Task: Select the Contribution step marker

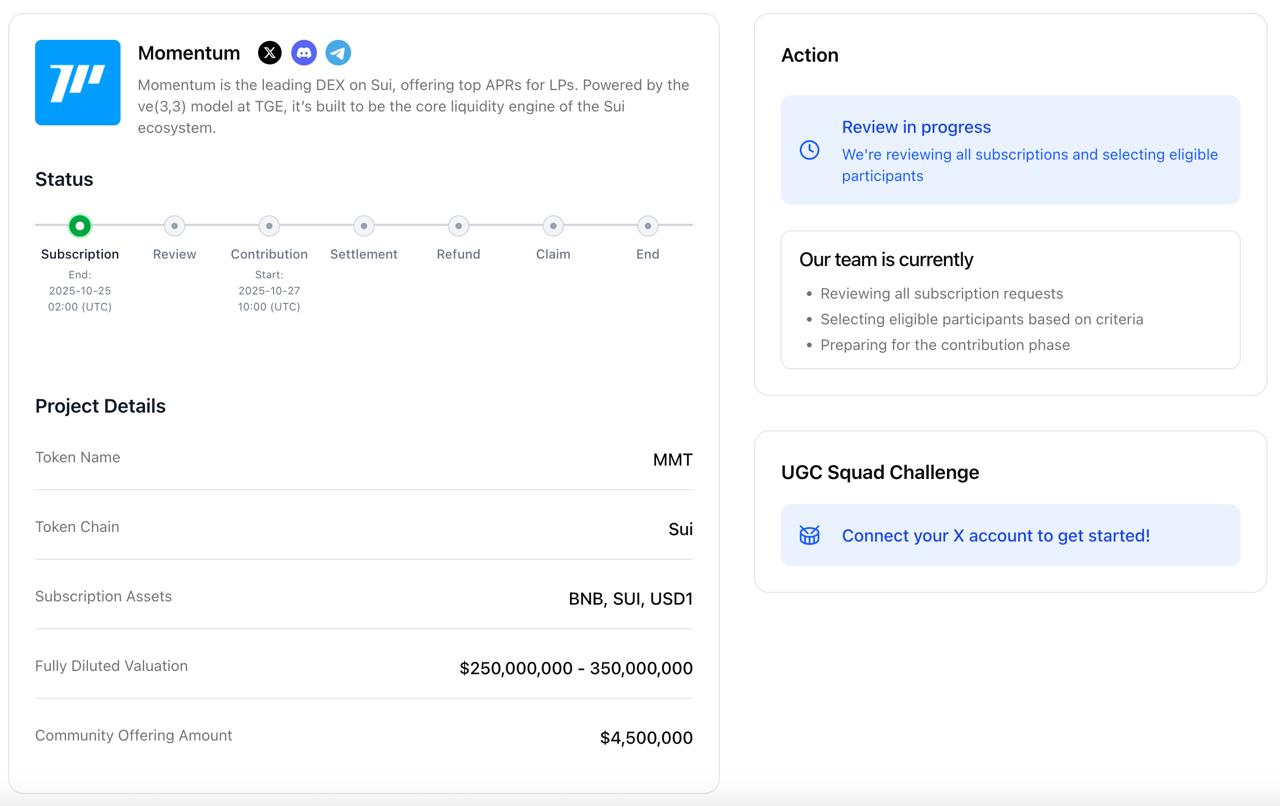Action: 269,226
